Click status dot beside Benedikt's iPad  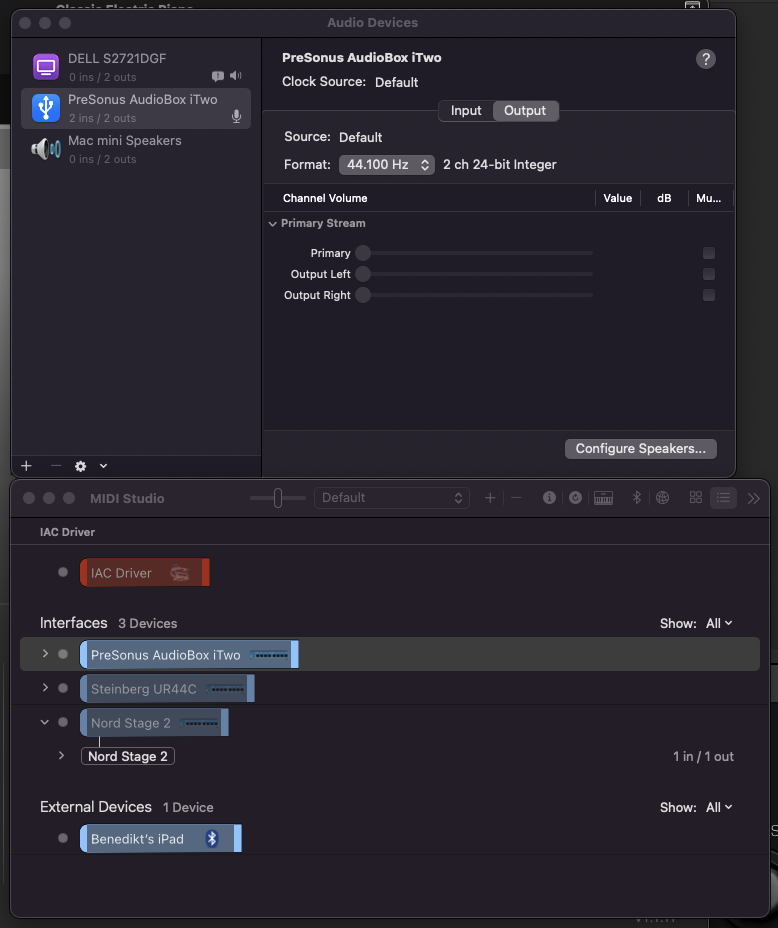point(63,838)
